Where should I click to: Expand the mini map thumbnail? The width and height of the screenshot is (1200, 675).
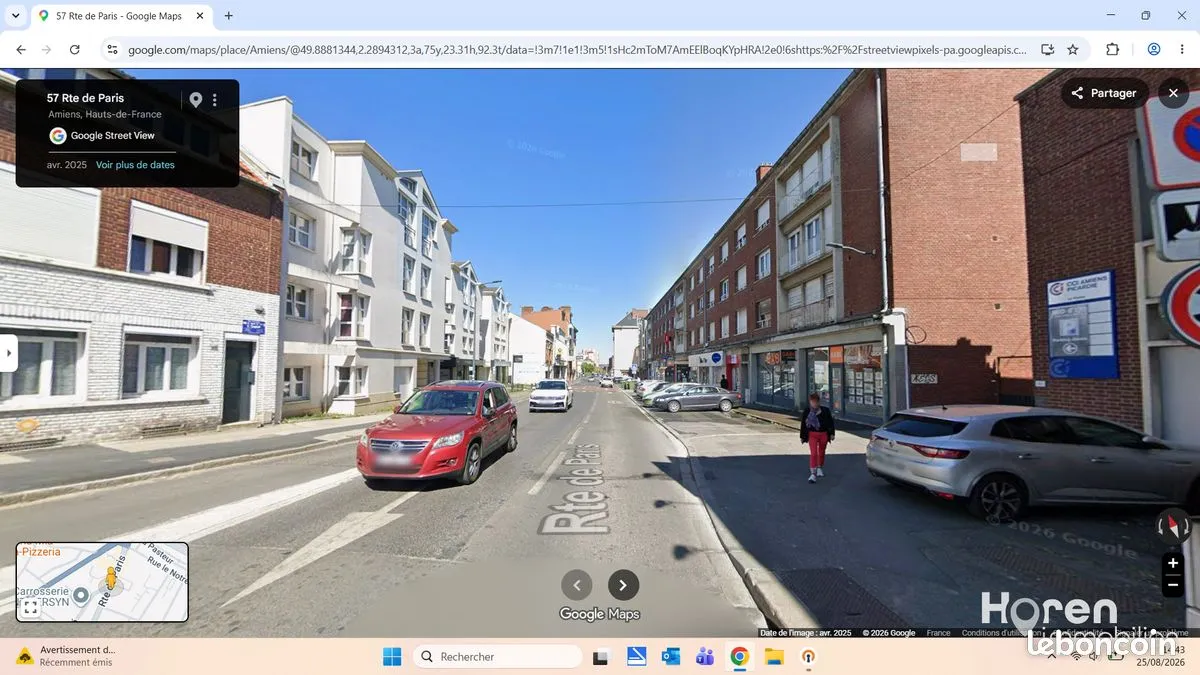point(102,582)
